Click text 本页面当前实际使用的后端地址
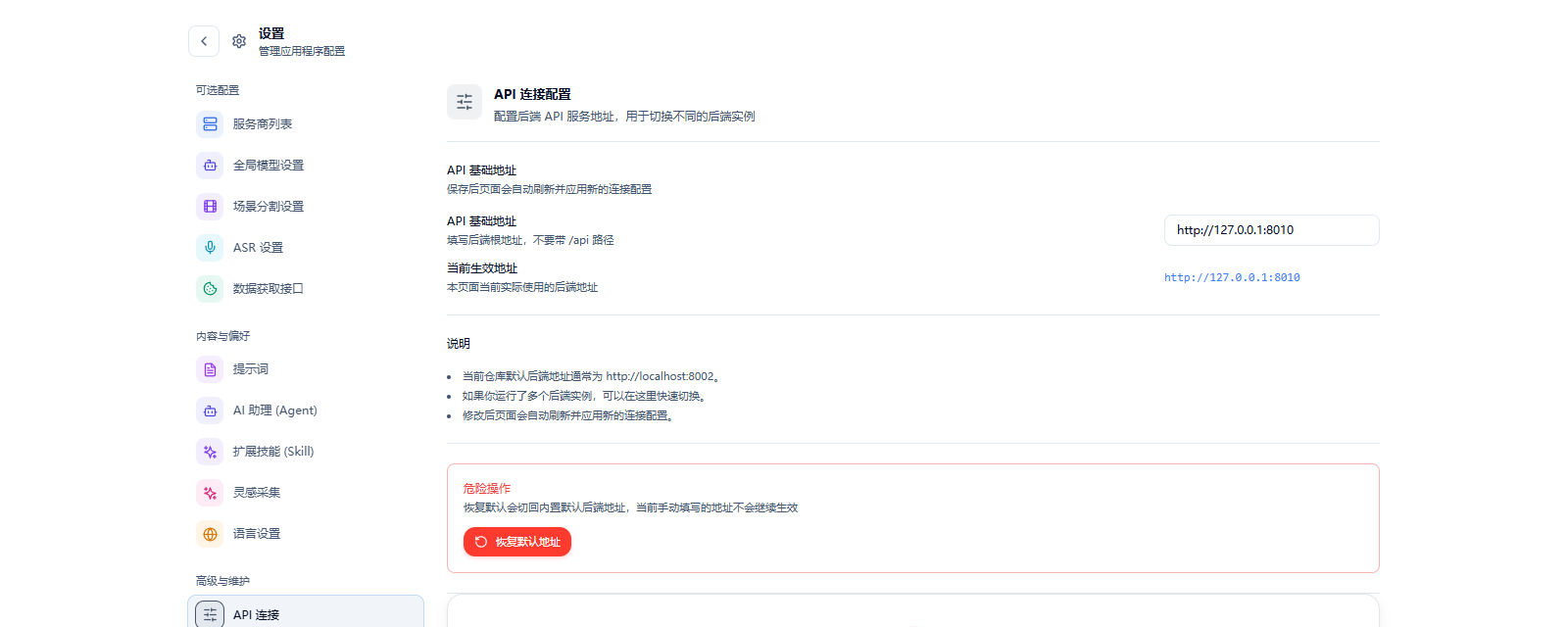 click(x=522, y=287)
